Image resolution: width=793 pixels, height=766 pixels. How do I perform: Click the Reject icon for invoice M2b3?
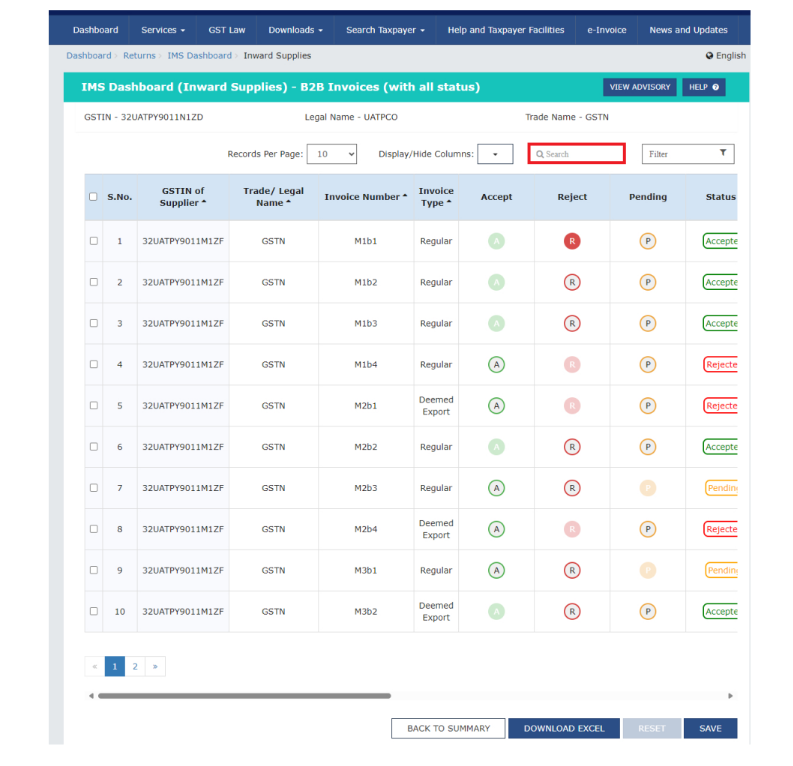[572, 488]
